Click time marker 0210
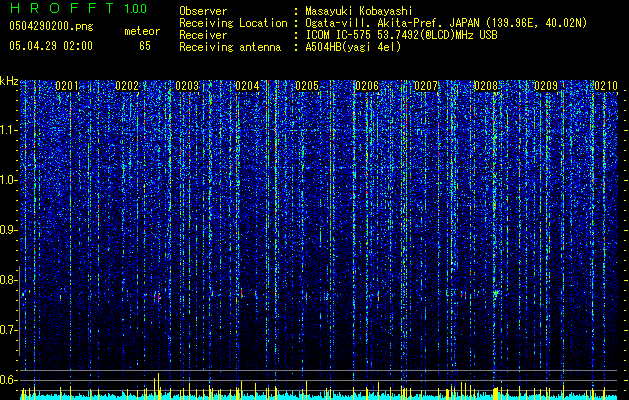Screen dimensions: 629x400 (x=606, y=86)
